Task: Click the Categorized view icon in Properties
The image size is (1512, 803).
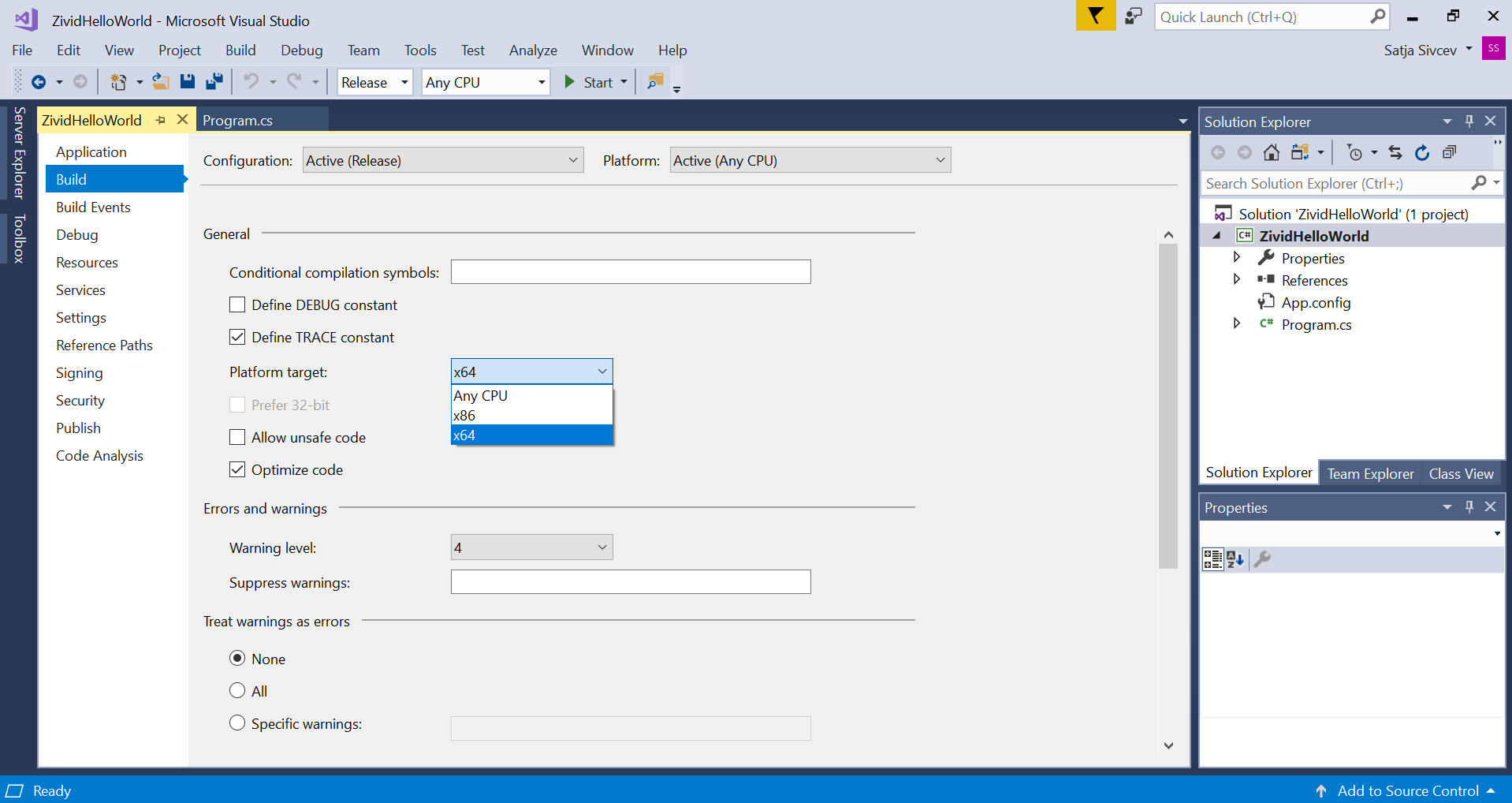Action: 1212,559
